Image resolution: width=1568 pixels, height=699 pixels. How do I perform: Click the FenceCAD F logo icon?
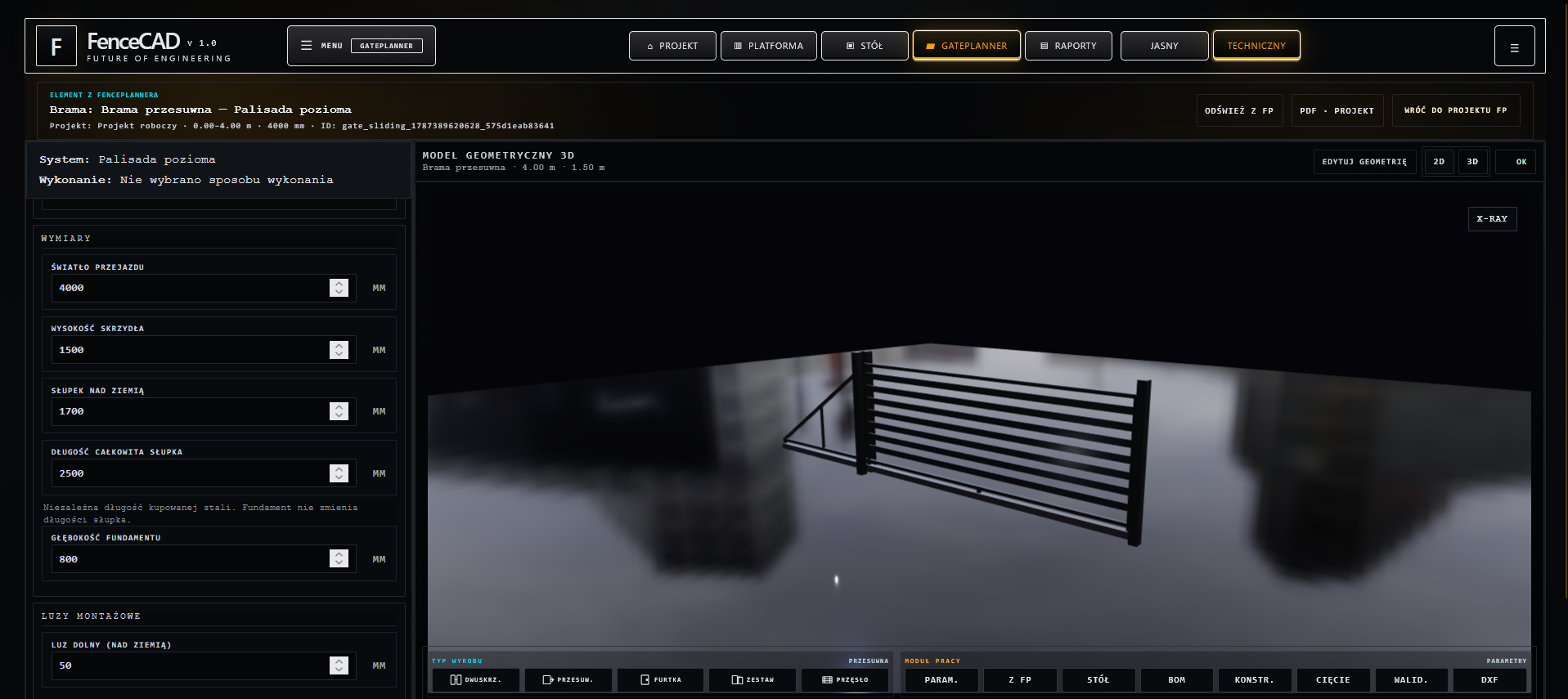click(x=56, y=46)
